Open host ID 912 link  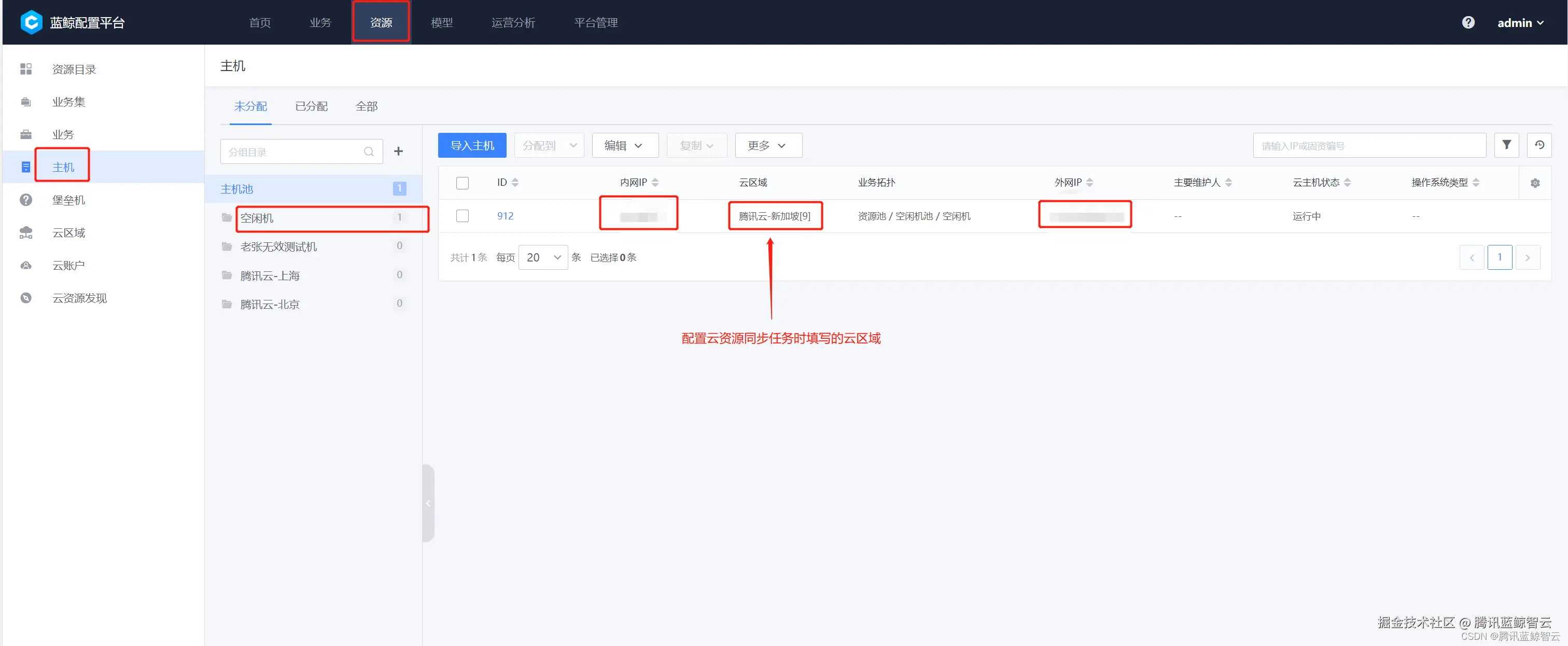point(505,215)
